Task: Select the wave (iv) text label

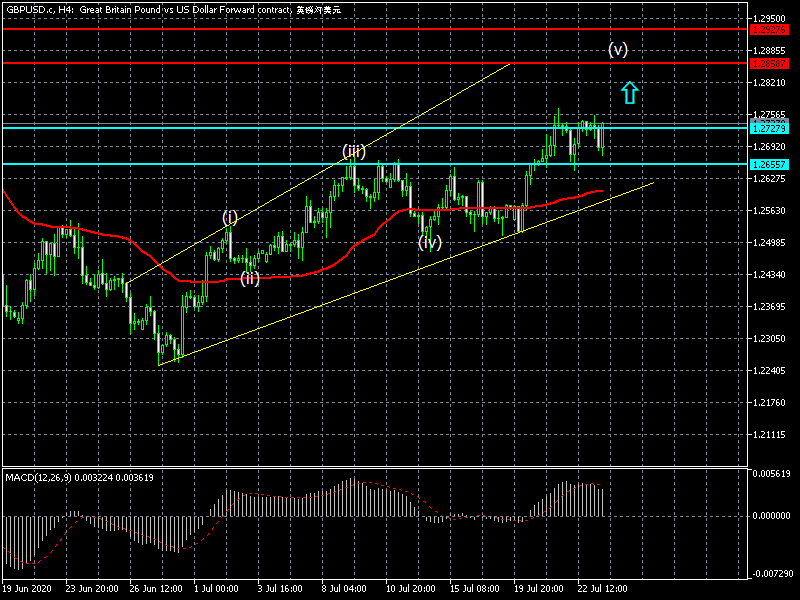Action: coord(430,241)
